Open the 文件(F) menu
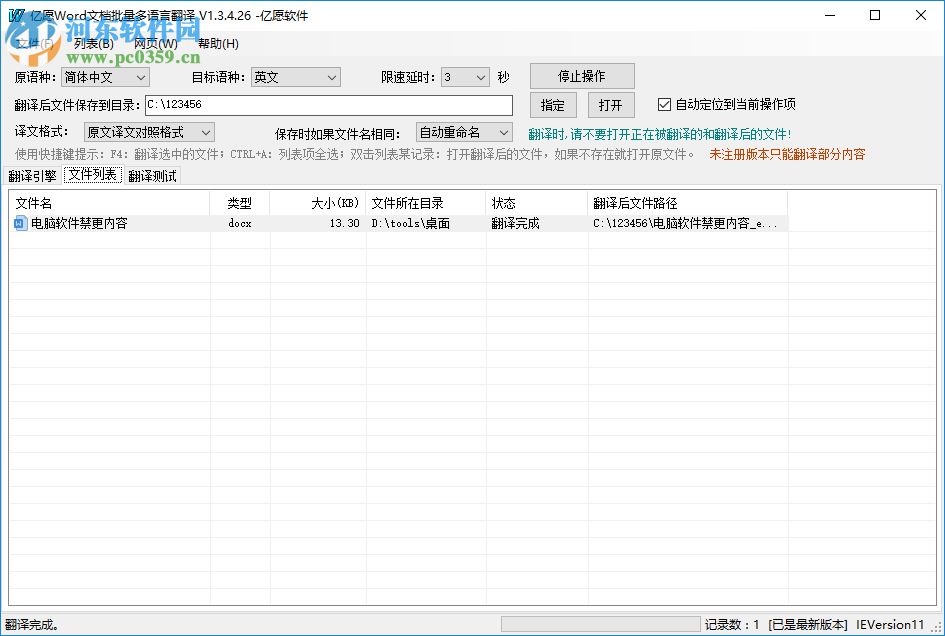This screenshot has height=636, width=945. pos(32,43)
